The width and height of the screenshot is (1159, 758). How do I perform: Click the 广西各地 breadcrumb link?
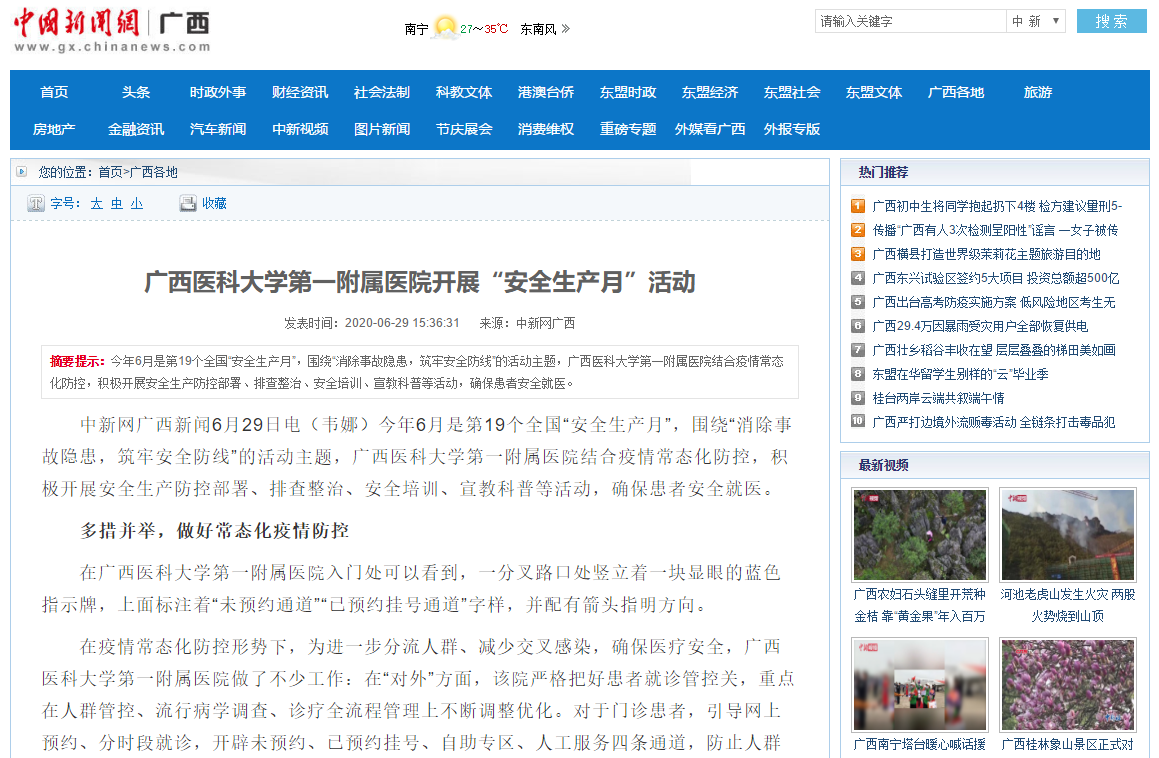click(154, 172)
